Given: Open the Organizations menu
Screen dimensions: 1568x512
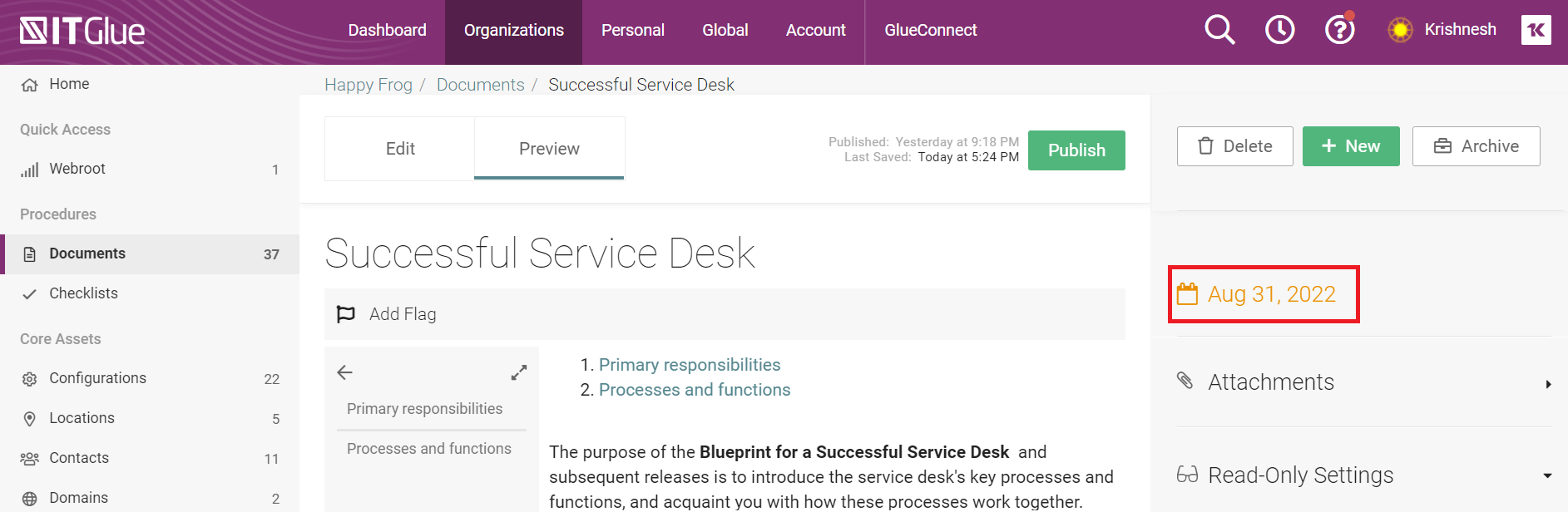Looking at the screenshot, I should click(514, 31).
